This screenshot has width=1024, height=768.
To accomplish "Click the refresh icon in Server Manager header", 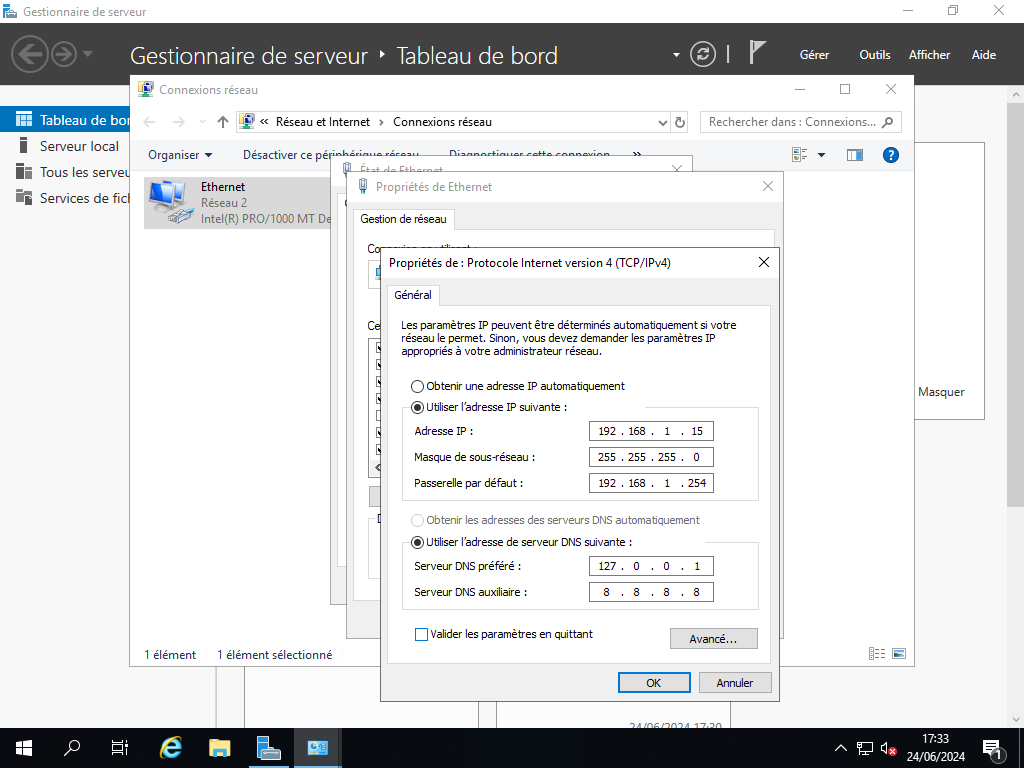I will (x=703, y=54).
